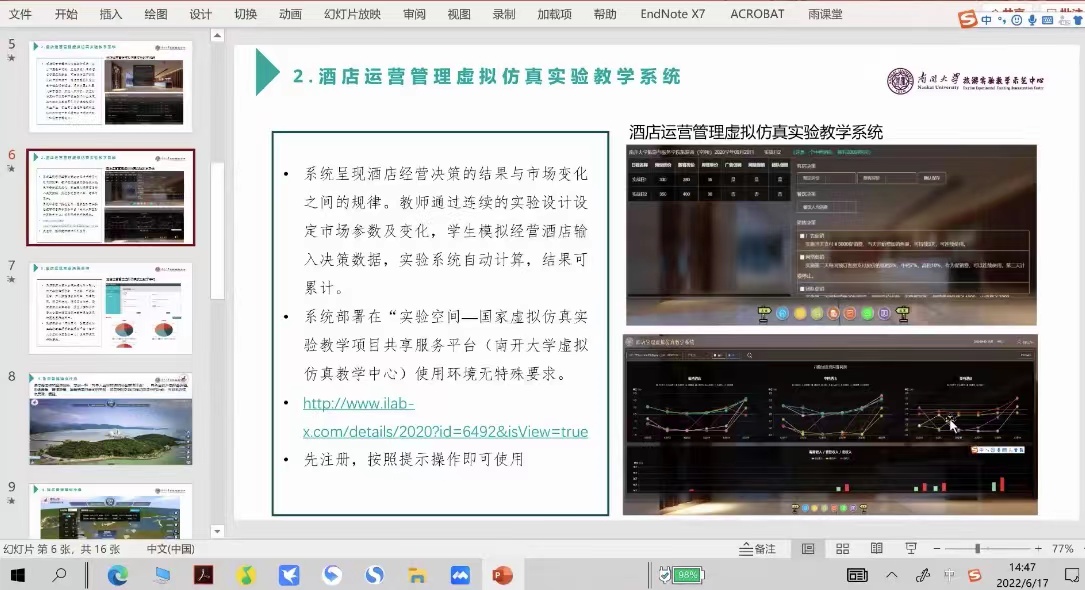
Task: Open the 动画 ribbon tab
Action: pyautogui.click(x=290, y=14)
